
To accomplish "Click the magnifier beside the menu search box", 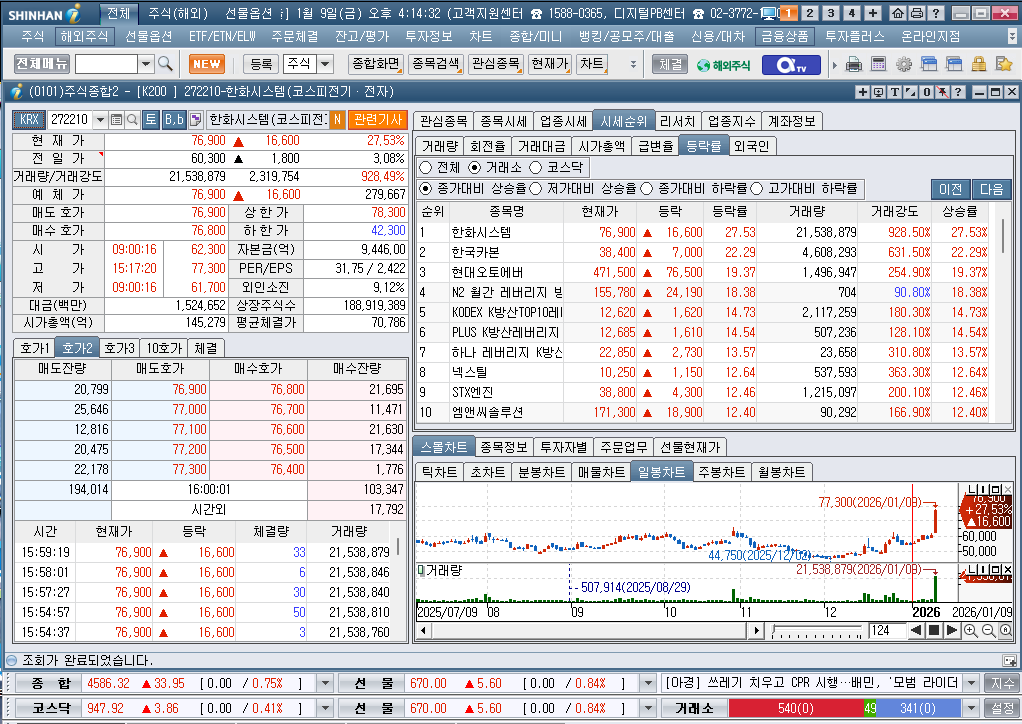I will [x=166, y=63].
